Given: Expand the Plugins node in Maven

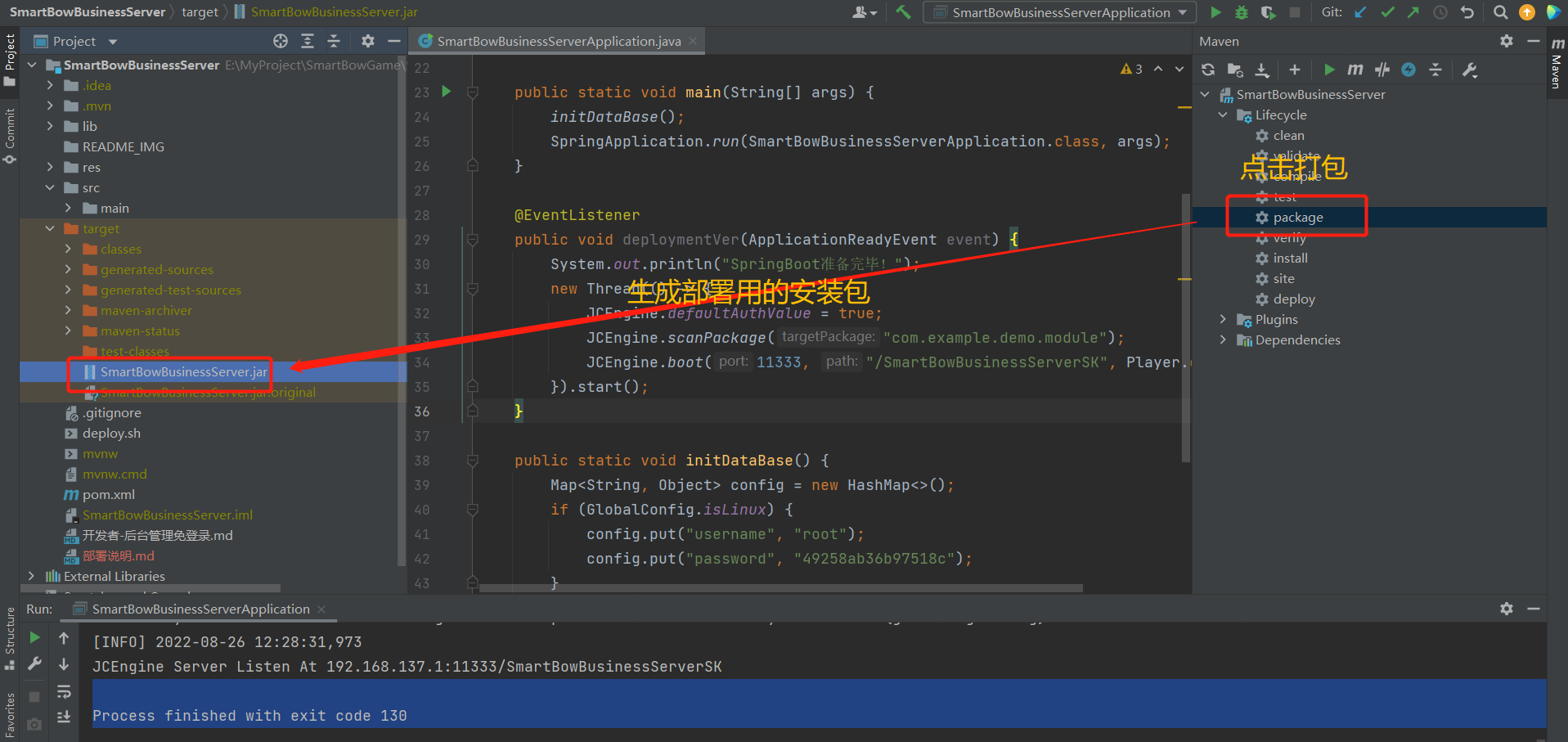Looking at the screenshot, I should 1223,319.
